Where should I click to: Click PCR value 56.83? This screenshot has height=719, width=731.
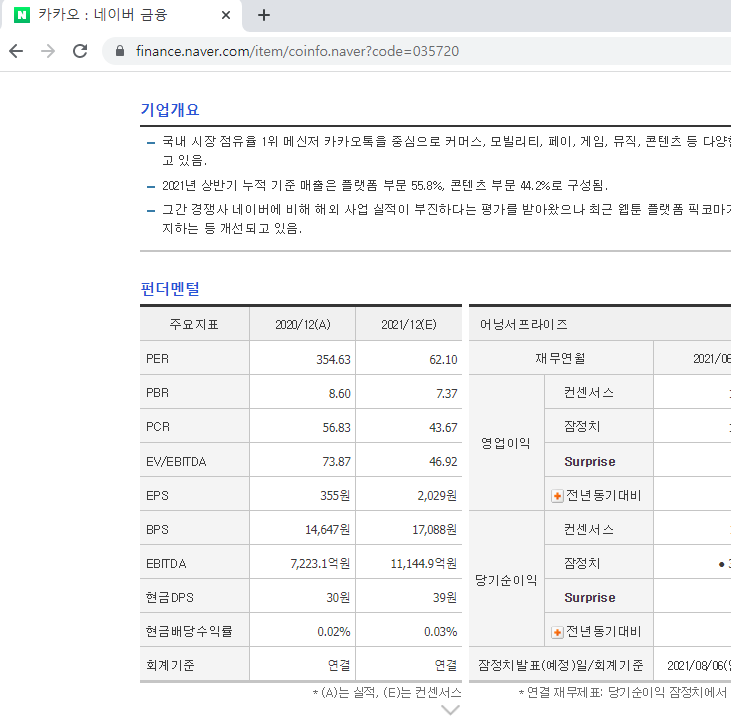[336, 428]
